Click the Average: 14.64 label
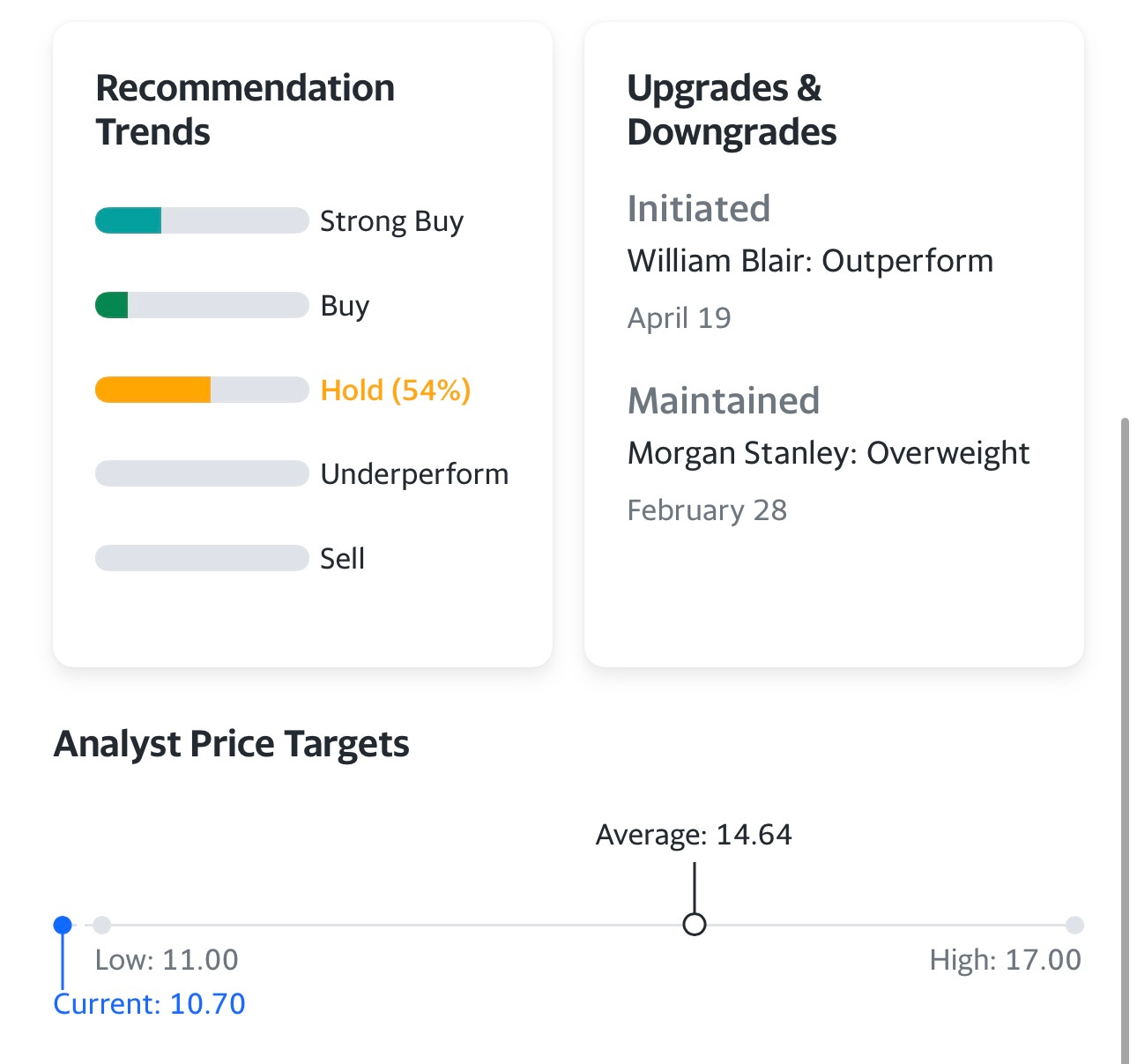The height and width of the screenshot is (1064, 1137). pos(695,835)
